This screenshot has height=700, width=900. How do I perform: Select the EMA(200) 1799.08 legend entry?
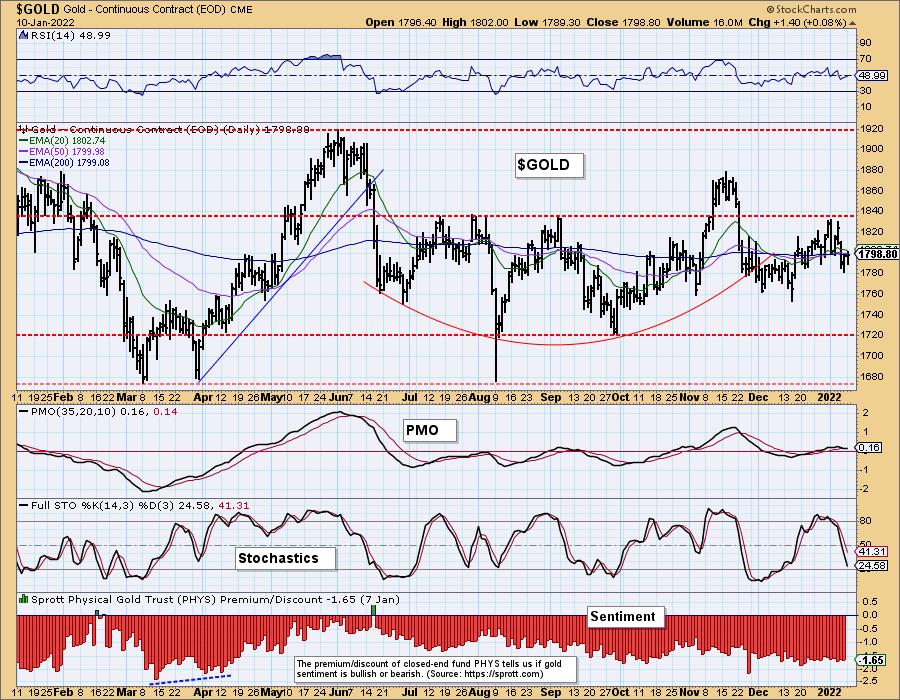tap(64, 162)
